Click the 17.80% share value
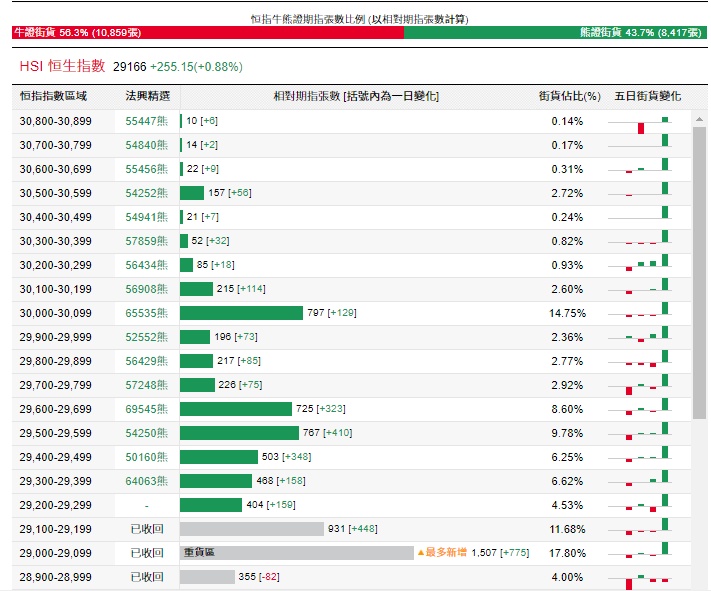This screenshot has width=711, height=591. point(567,553)
